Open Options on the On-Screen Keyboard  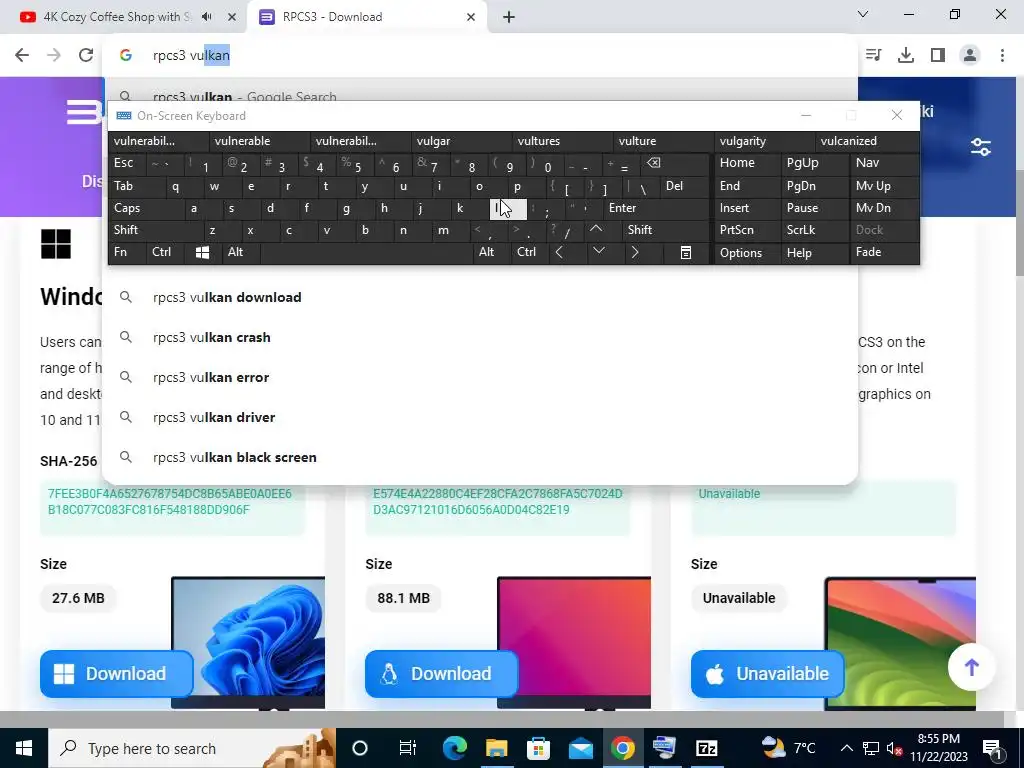[748, 253]
